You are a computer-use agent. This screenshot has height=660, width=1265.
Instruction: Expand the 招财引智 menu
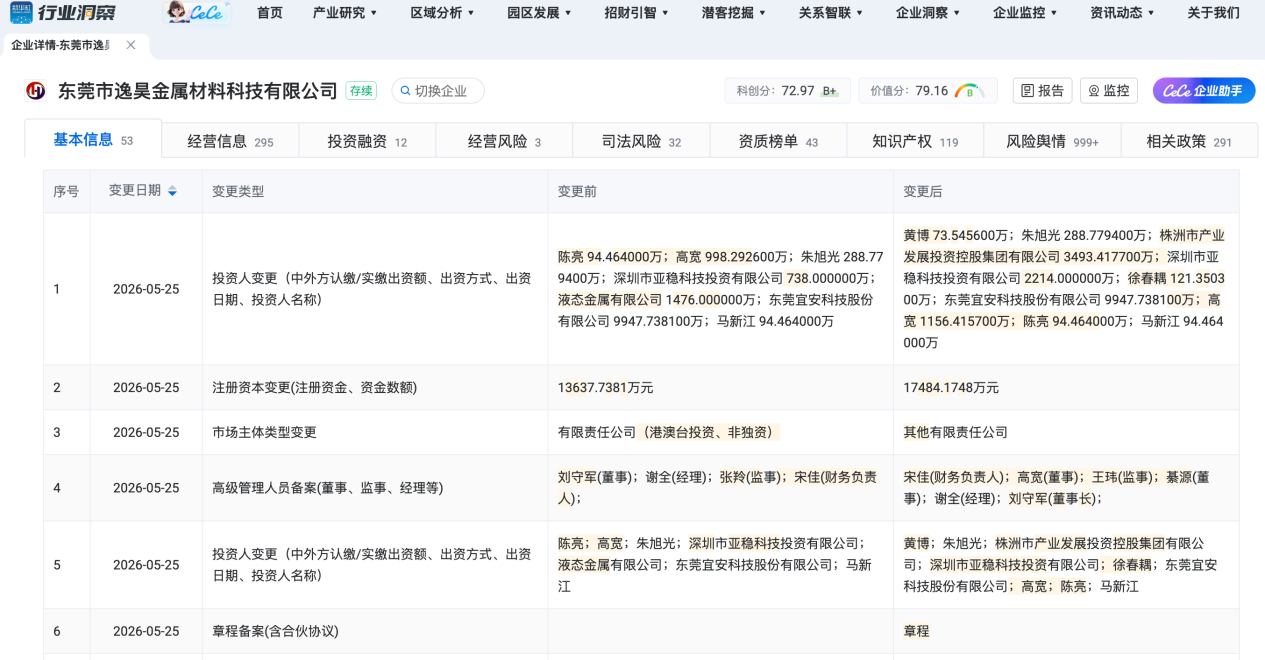coord(637,13)
